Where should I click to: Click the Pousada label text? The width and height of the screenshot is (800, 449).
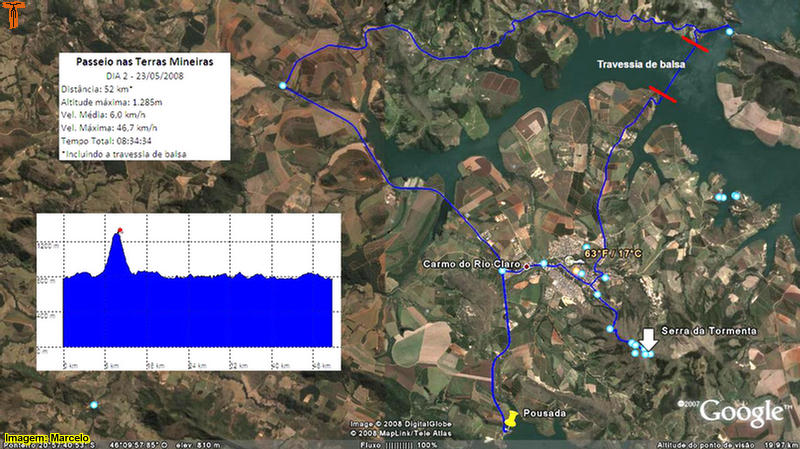click(x=545, y=413)
